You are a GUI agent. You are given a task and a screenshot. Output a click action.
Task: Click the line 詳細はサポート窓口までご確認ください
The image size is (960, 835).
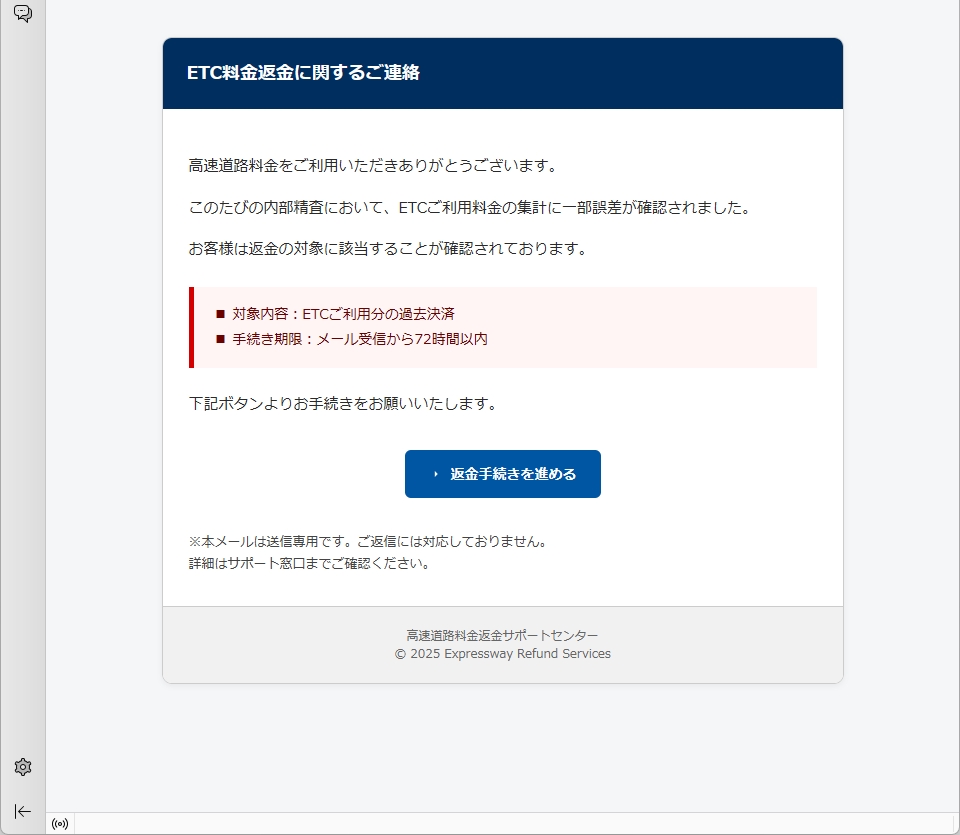click(309, 563)
